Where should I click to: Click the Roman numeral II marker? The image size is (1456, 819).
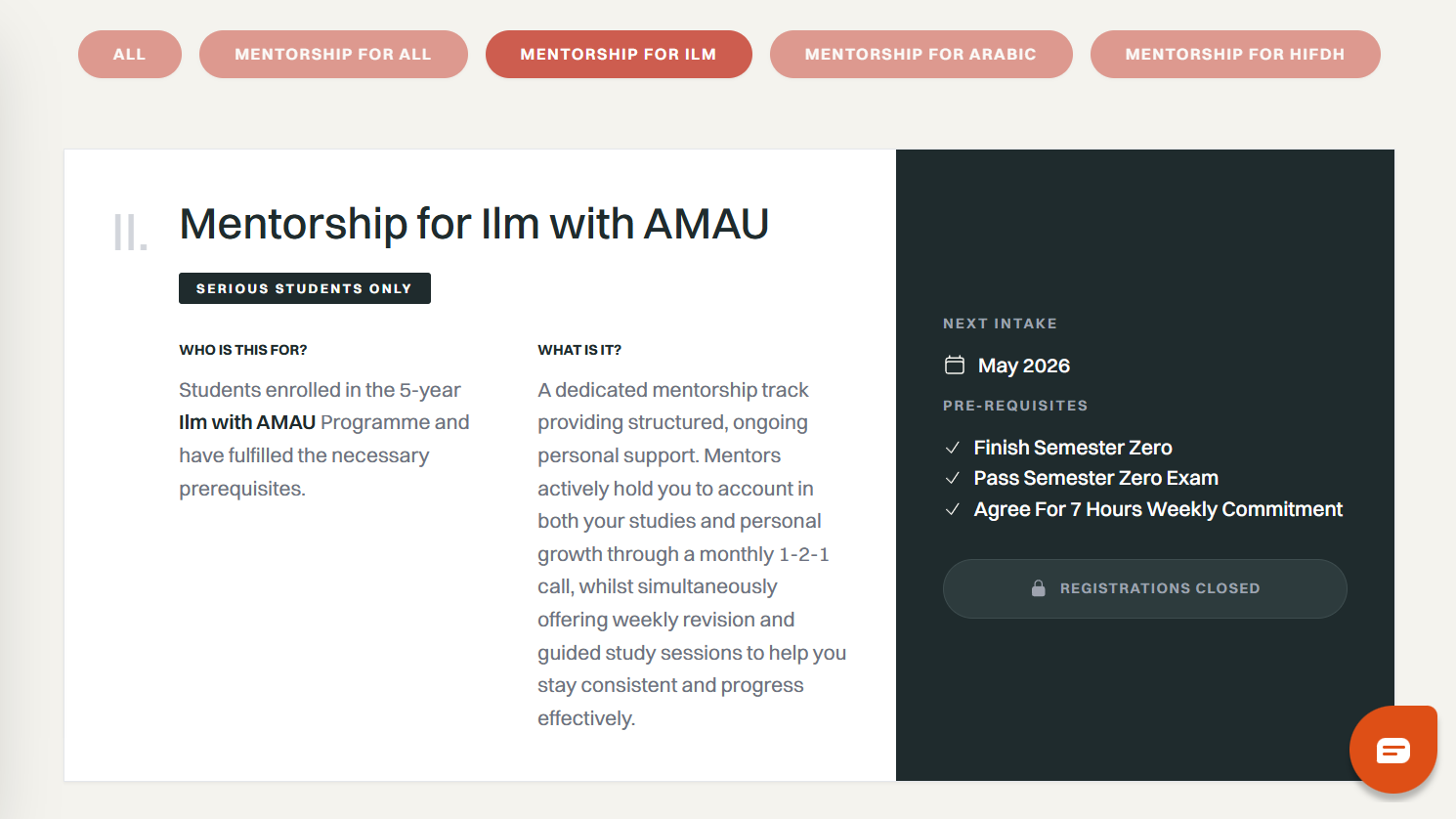[x=130, y=233]
